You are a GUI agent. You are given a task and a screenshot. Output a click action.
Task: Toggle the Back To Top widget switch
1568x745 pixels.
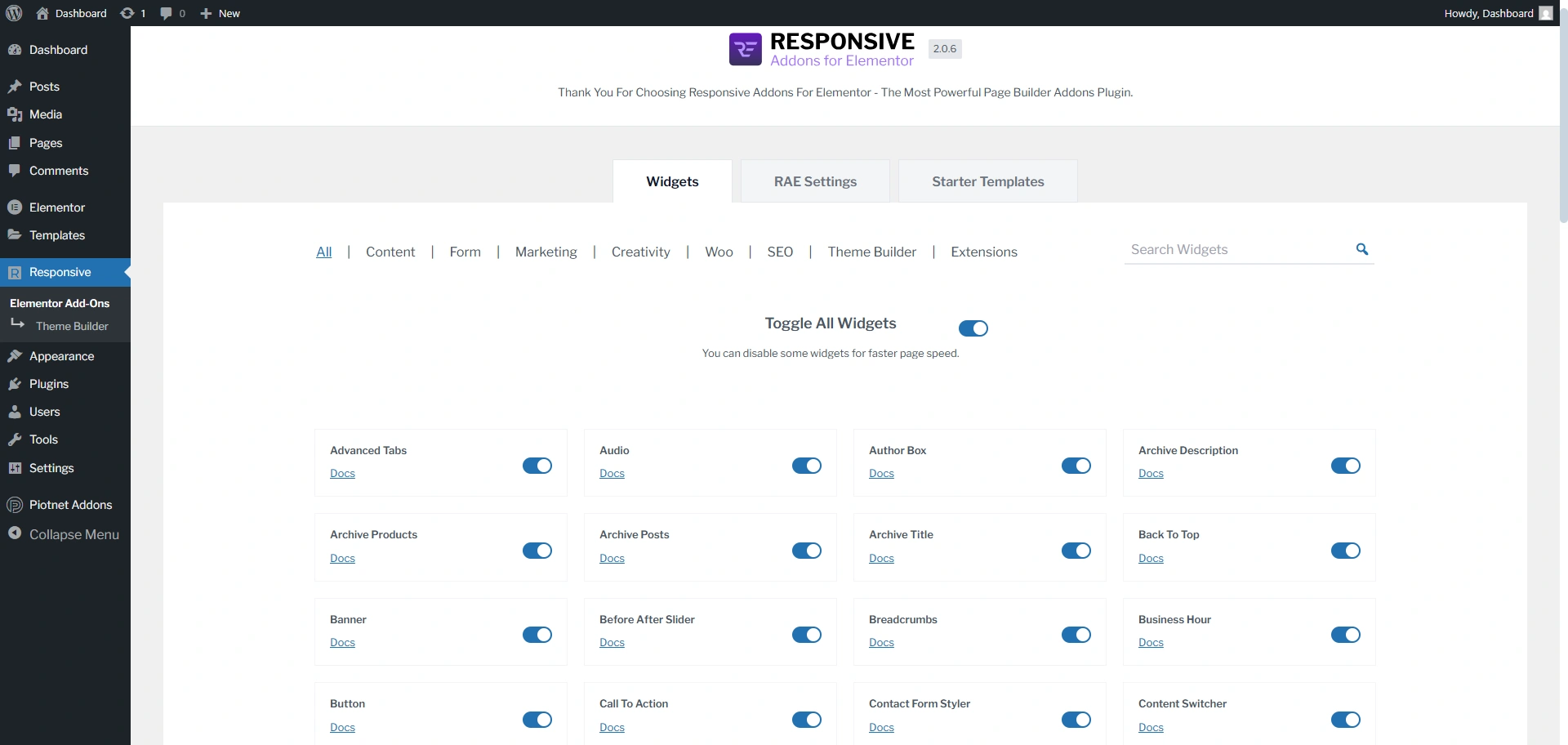pos(1346,551)
